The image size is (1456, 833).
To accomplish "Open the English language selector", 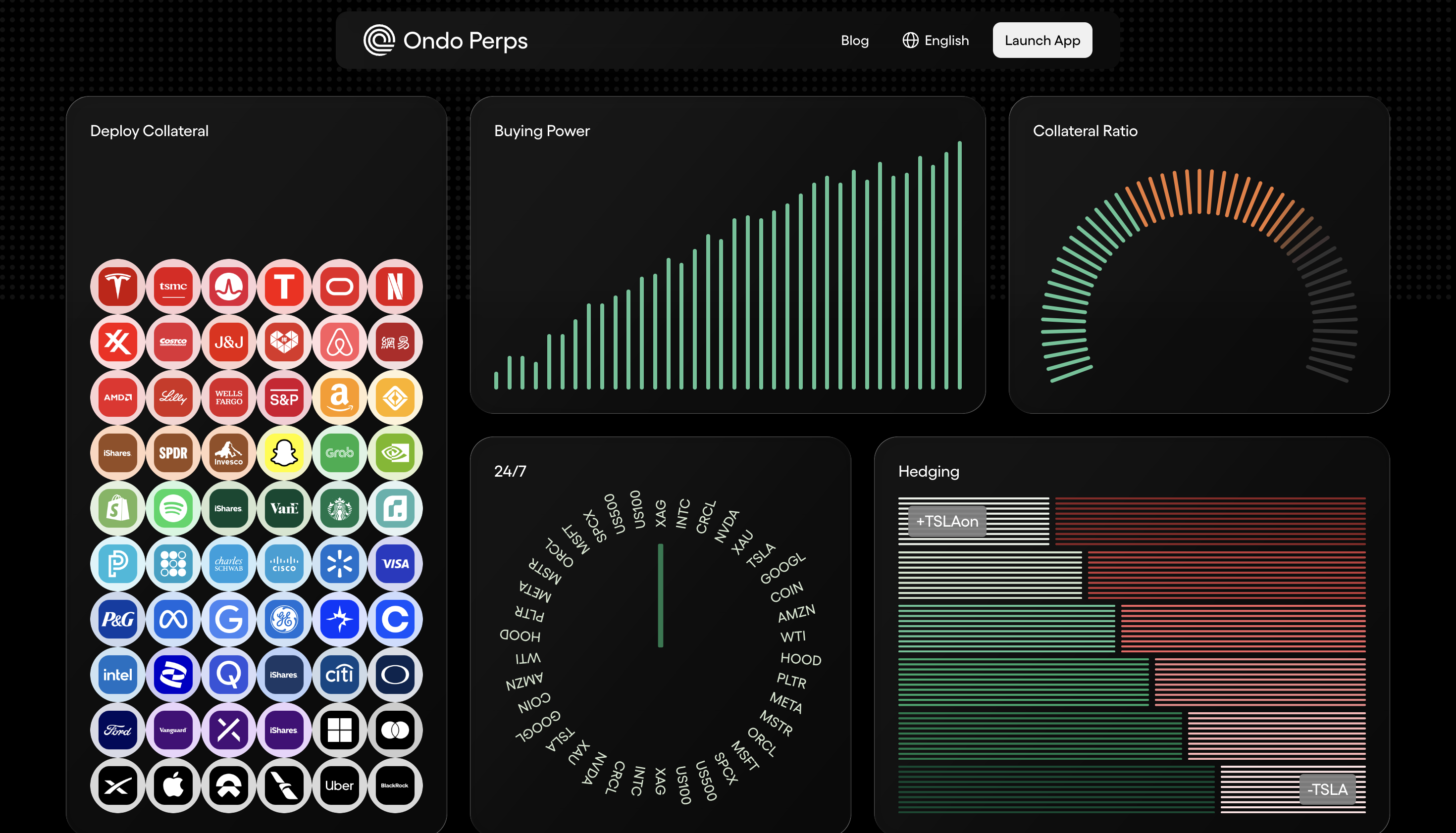I will point(936,40).
